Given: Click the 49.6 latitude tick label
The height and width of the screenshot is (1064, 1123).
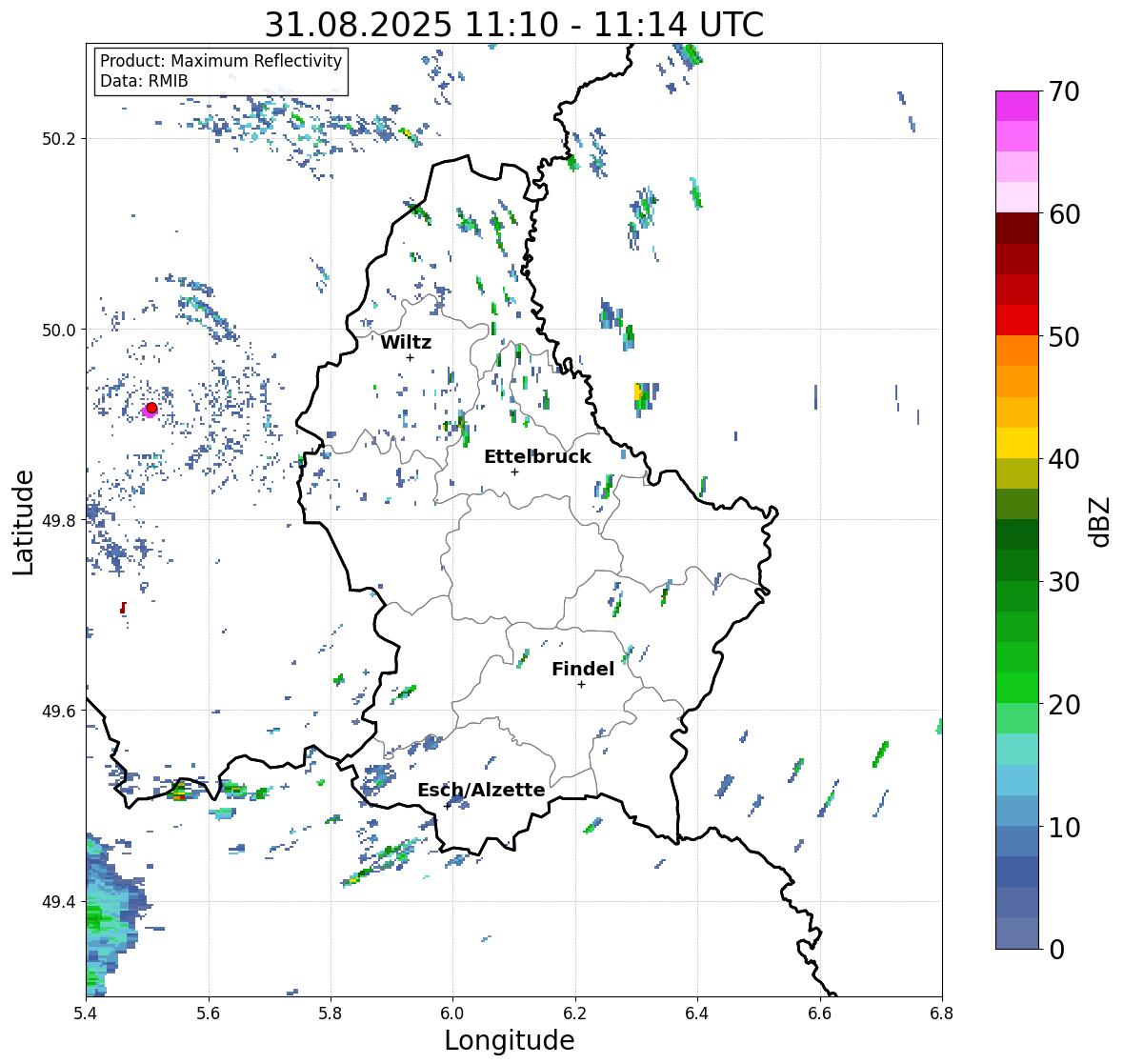Looking at the screenshot, I should 59,711.
